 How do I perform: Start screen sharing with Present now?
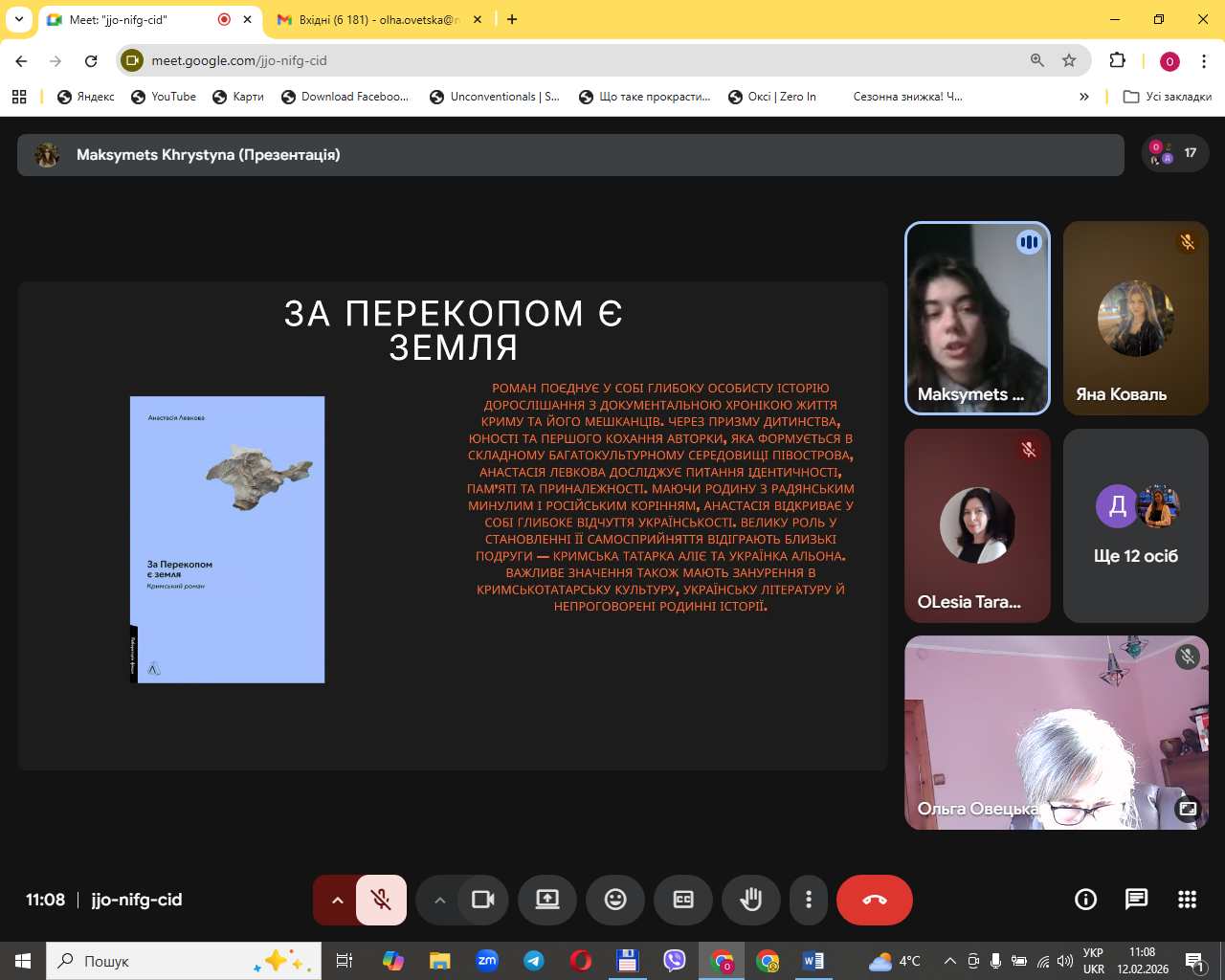point(547,900)
